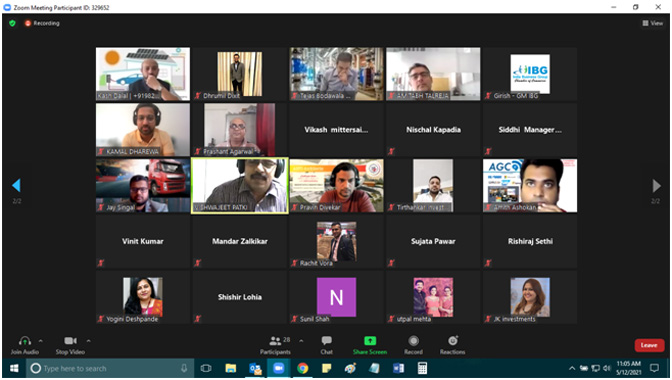Open the Participants list icon
Viewport: 672px width, 380px height.
[275, 341]
